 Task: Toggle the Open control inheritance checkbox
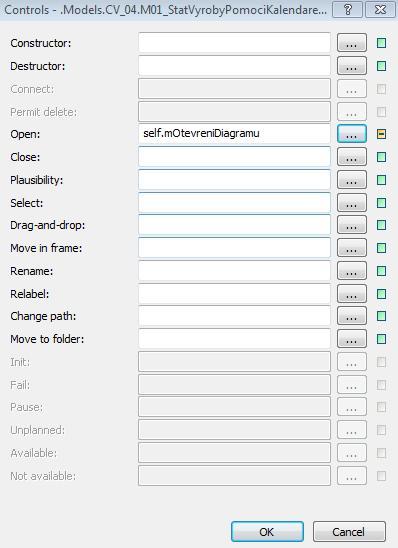click(382, 134)
